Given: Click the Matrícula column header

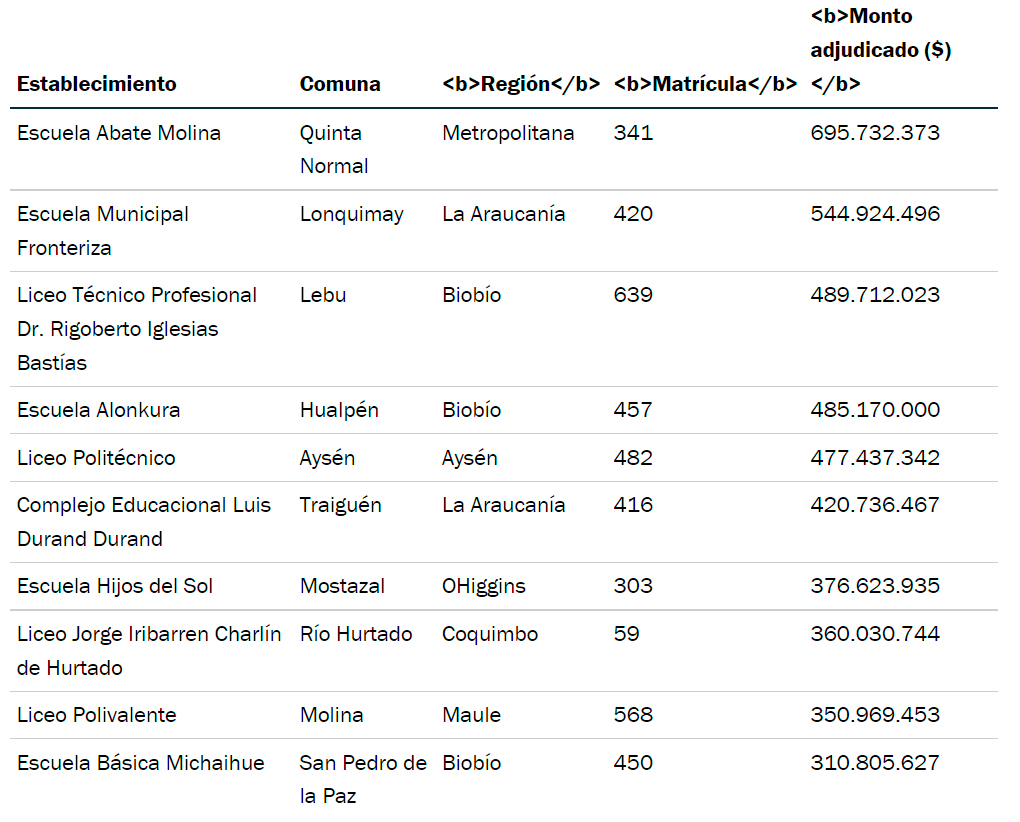Looking at the screenshot, I should pyautogui.click(x=705, y=84).
